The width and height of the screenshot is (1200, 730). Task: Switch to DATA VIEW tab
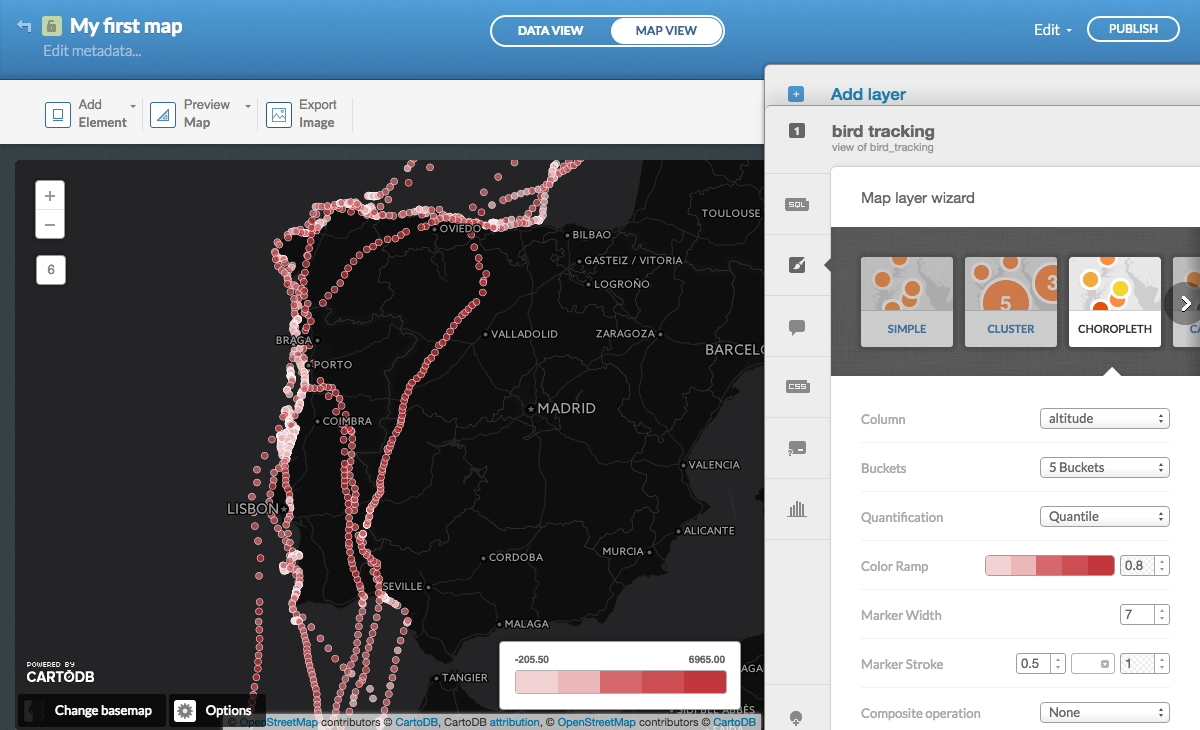(549, 30)
